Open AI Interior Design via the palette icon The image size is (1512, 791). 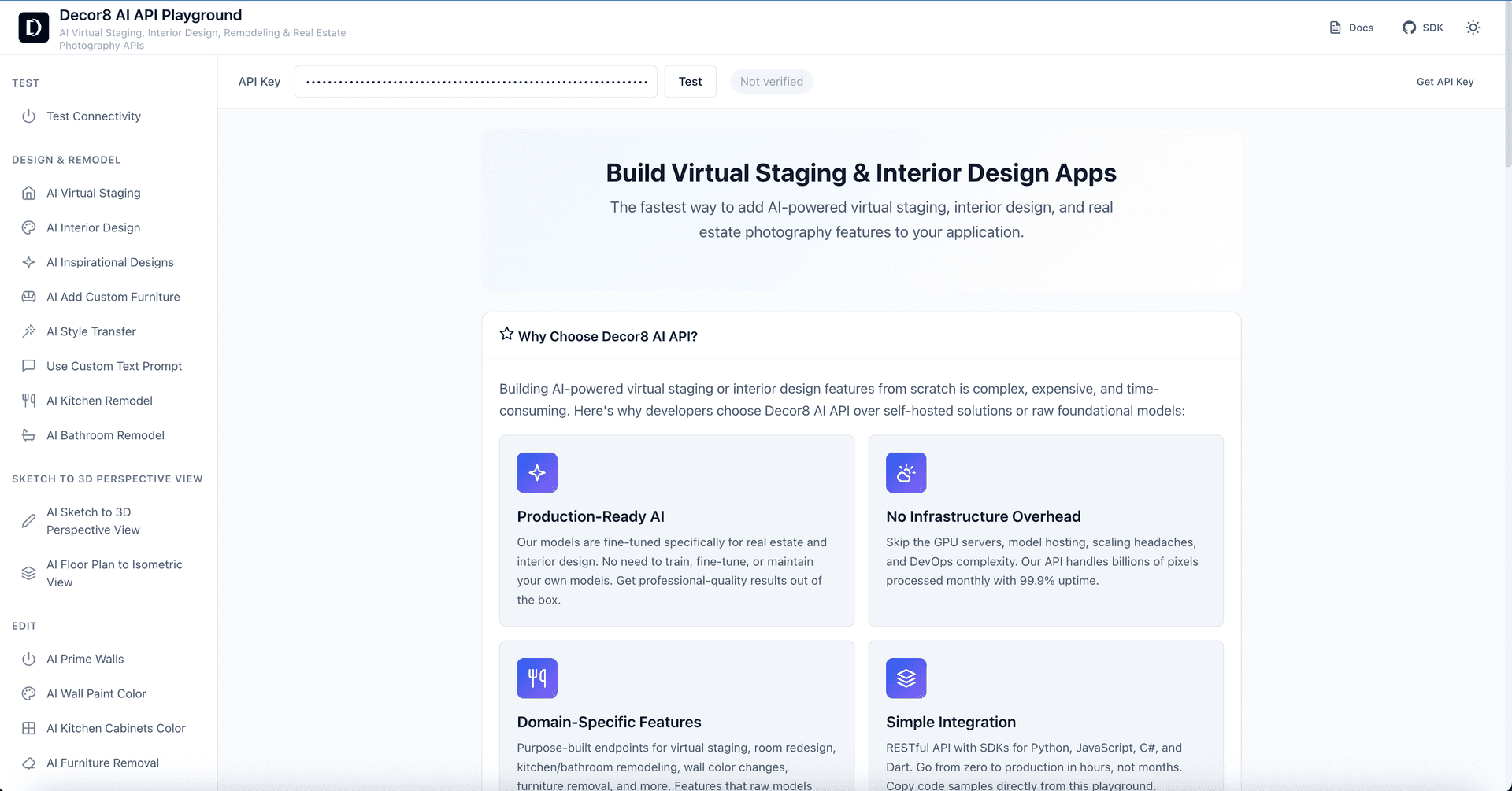tap(28, 227)
